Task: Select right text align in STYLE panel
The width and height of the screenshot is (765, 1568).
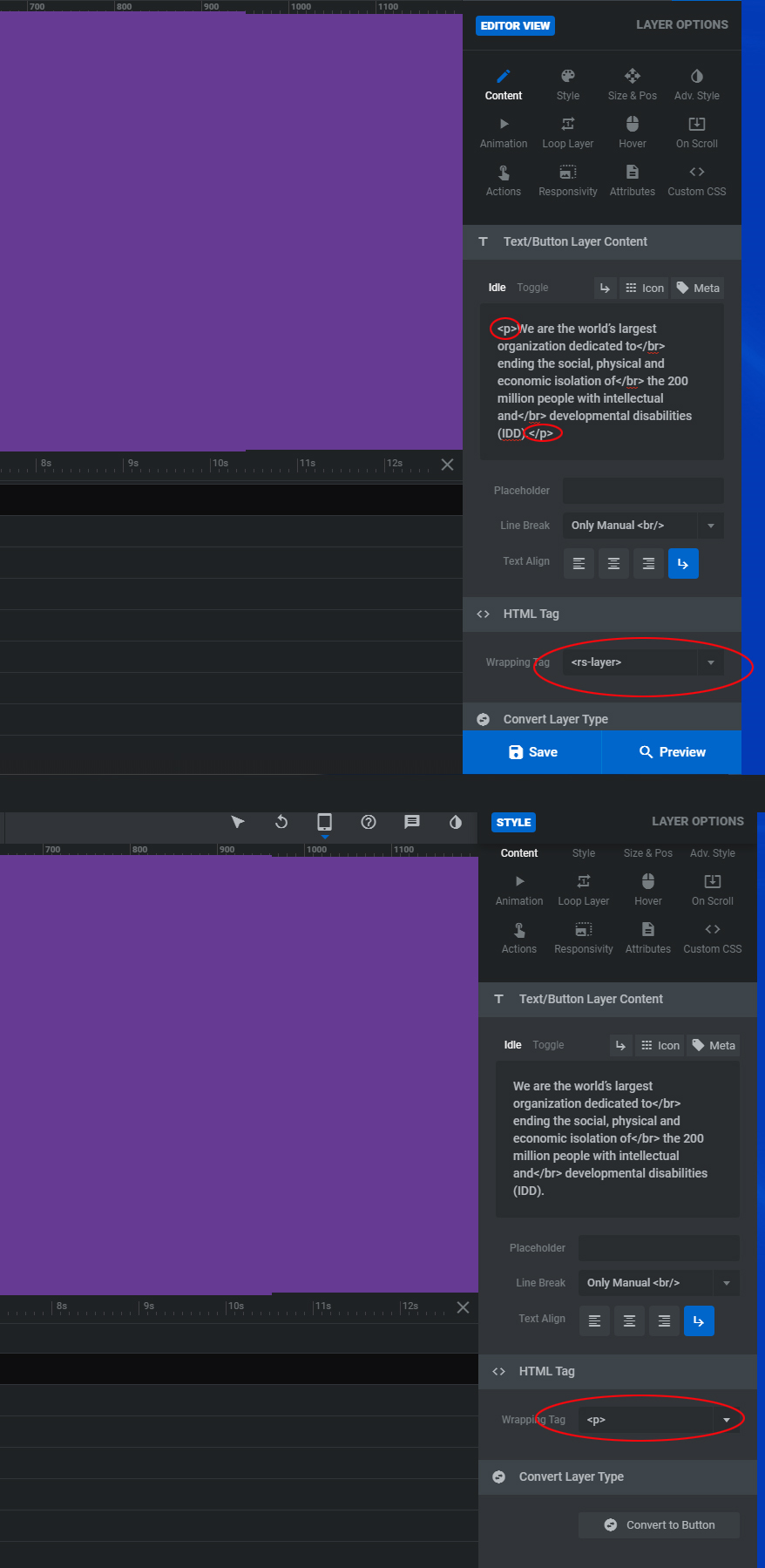Action: [664, 1321]
